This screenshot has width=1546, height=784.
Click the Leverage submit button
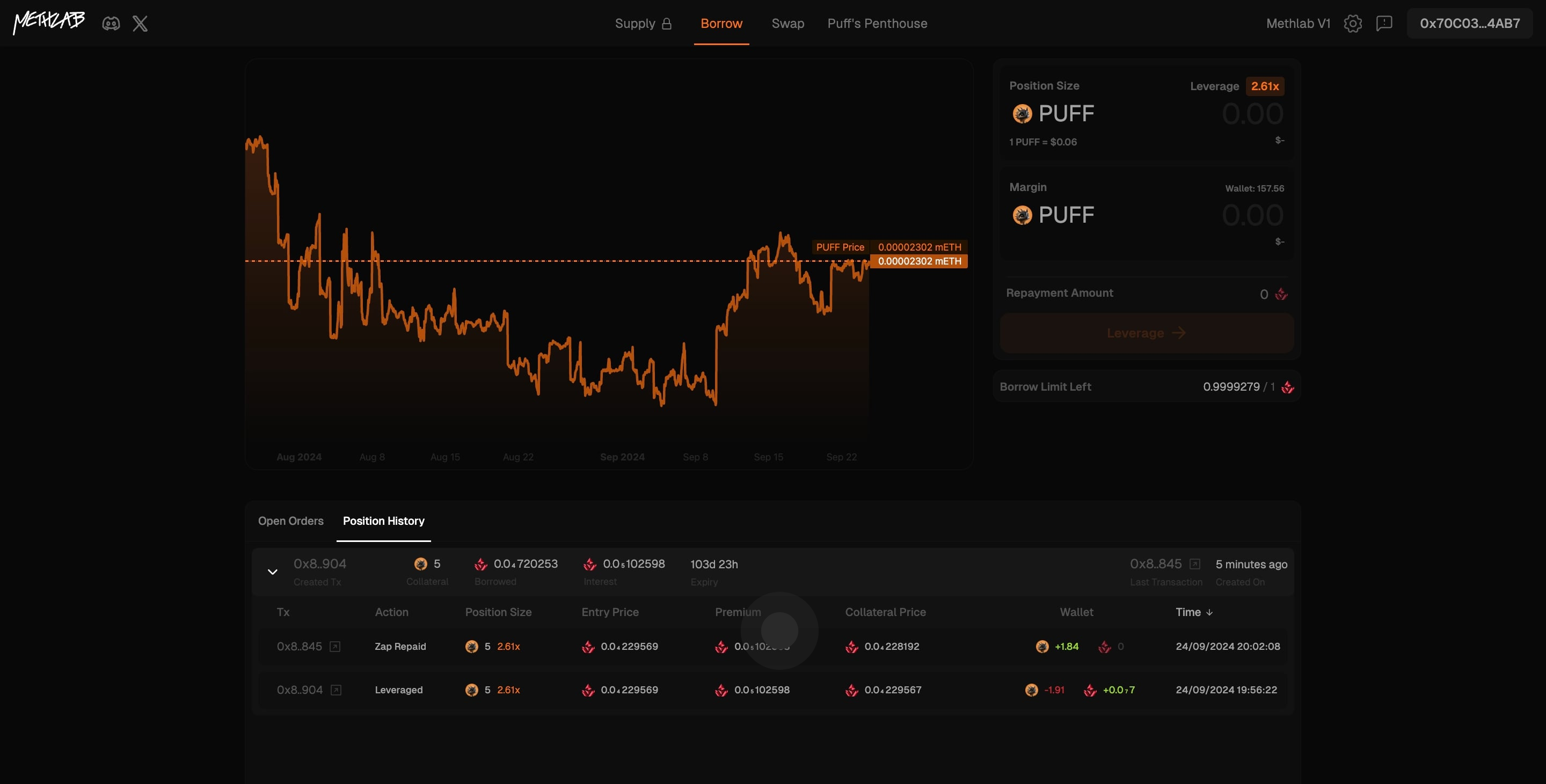coord(1146,333)
